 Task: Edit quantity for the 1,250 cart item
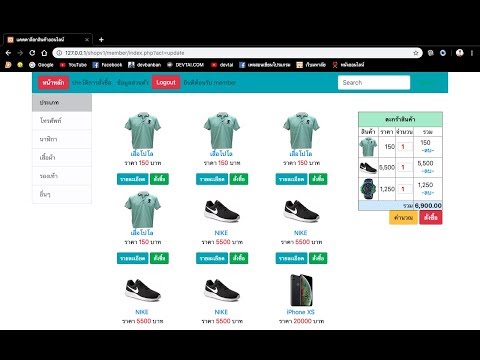click(x=405, y=189)
